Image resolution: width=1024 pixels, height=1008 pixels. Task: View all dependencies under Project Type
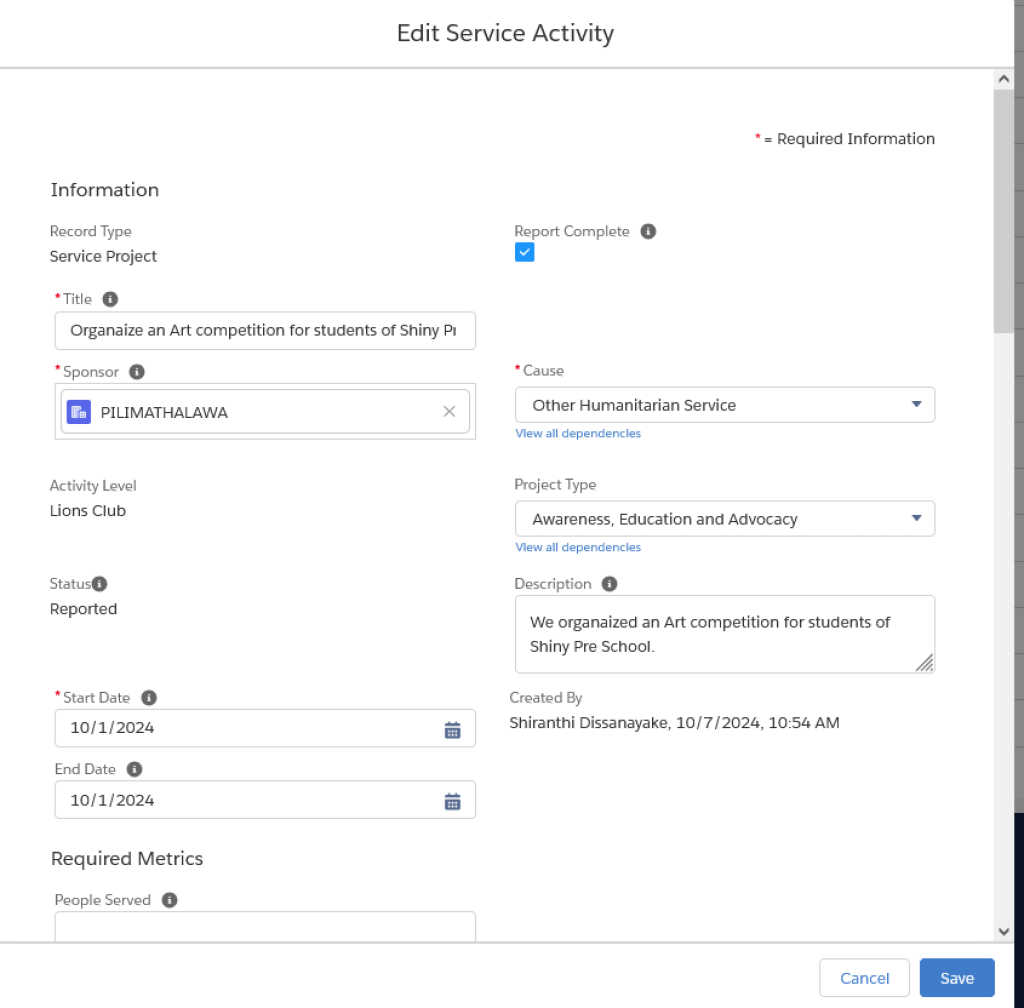(578, 547)
